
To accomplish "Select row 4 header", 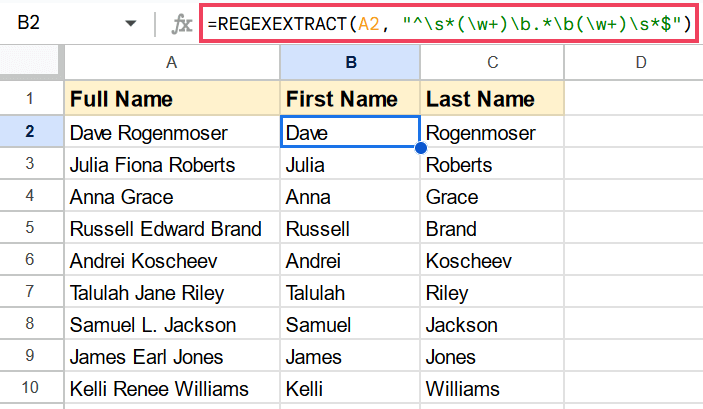I will pyautogui.click(x=31, y=196).
